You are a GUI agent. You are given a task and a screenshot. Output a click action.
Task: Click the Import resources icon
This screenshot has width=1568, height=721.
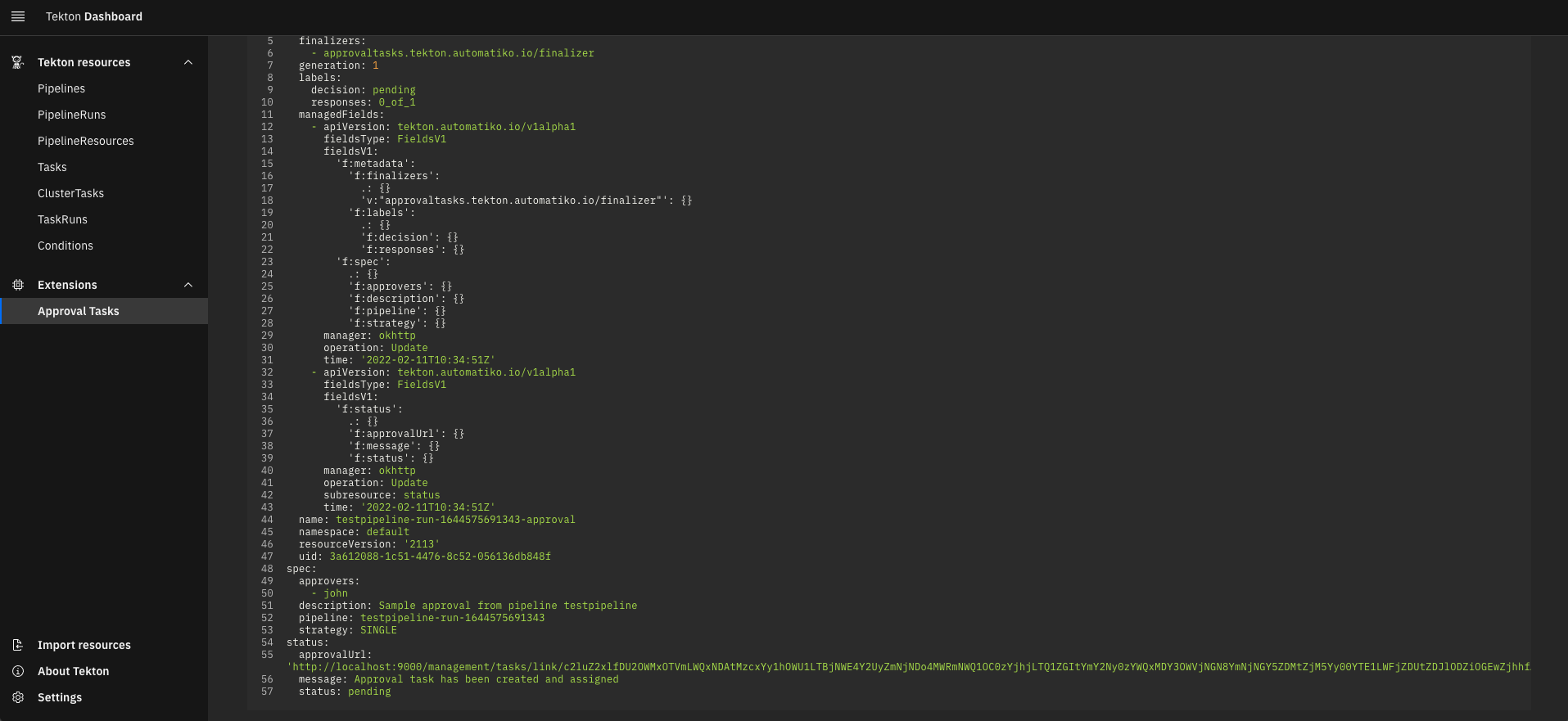click(18, 645)
